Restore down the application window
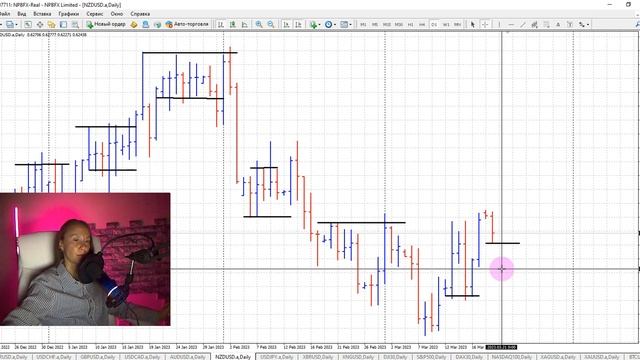Screen dimensions: 640x360 point(628,4)
